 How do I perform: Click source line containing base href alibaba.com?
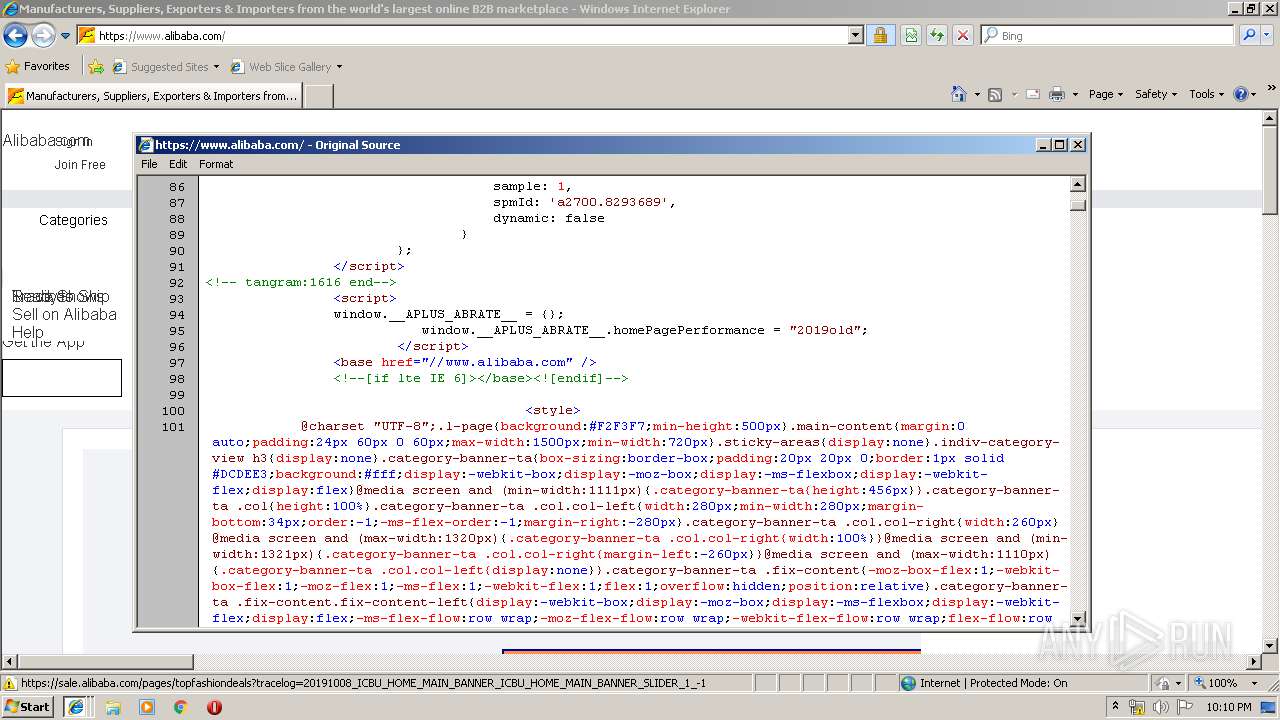pos(465,362)
